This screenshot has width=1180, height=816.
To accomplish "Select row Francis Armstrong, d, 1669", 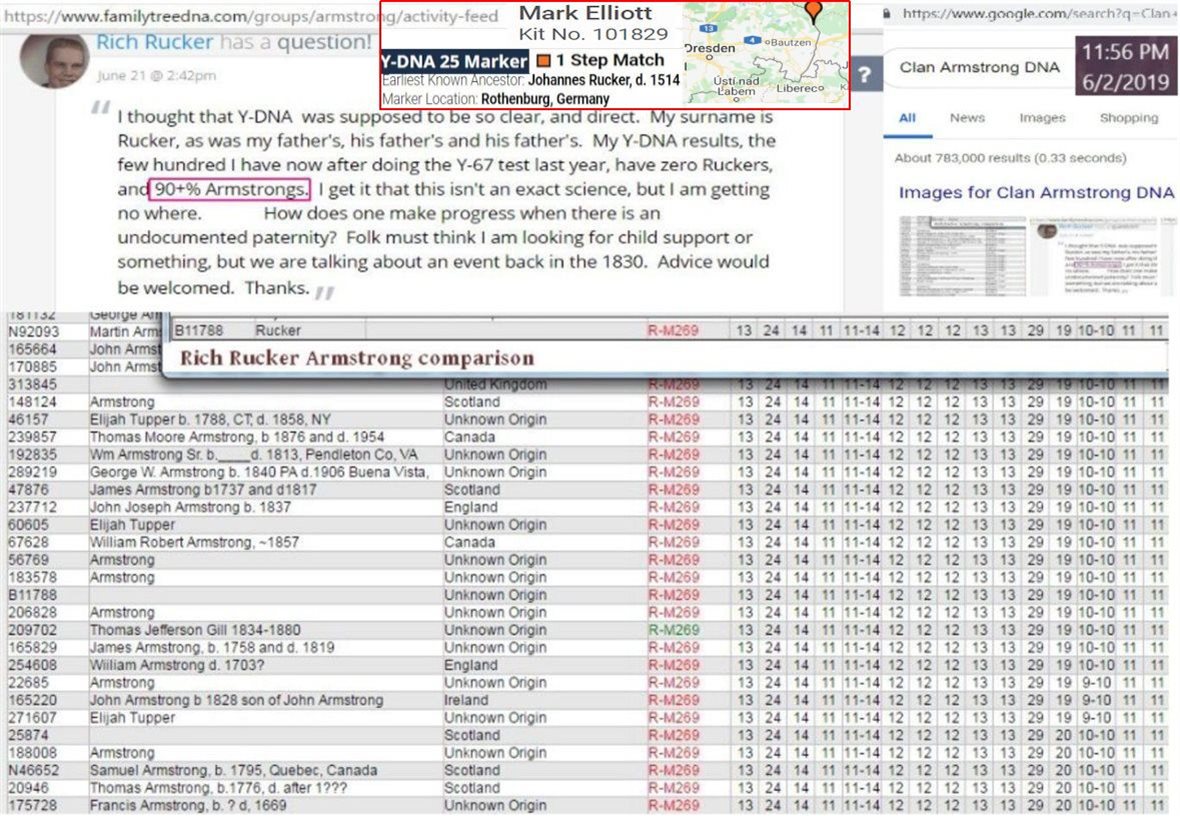I will coord(587,805).
